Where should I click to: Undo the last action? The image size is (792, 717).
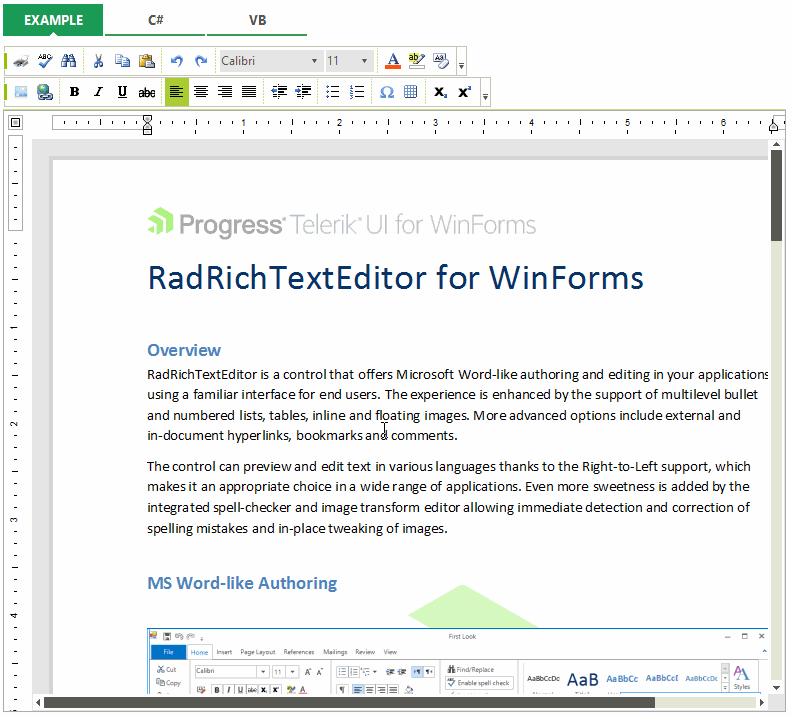(x=176, y=61)
